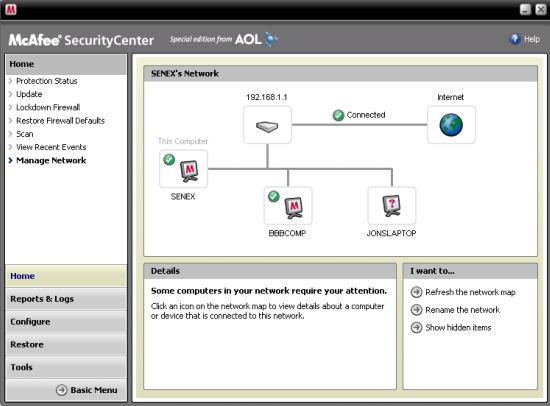
Task: Click the Help question mark icon
Action: (515, 39)
